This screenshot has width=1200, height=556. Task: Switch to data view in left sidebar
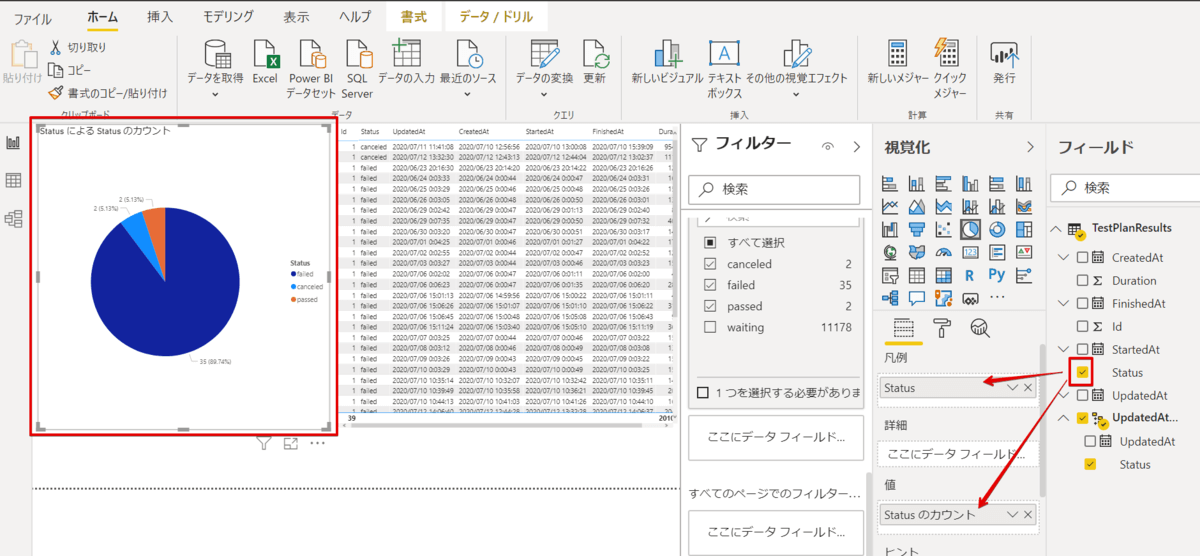[14, 180]
